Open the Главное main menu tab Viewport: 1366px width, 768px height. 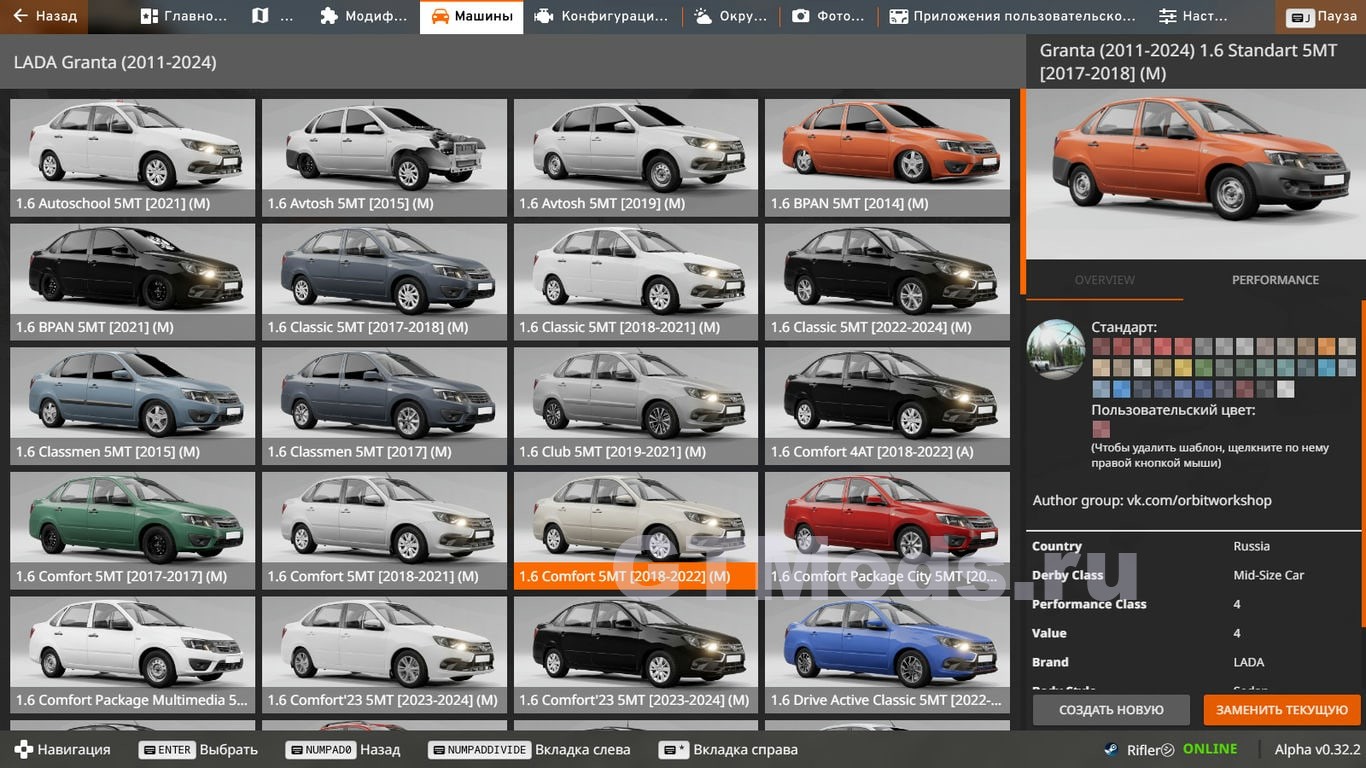tap(183, 16)
